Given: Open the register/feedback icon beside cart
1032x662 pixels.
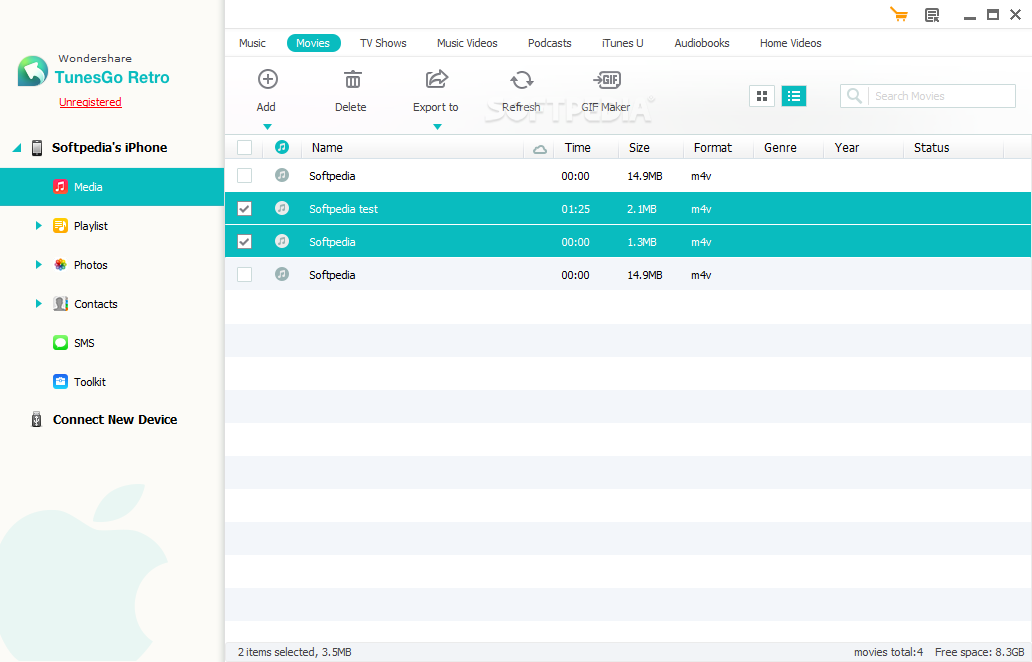Looking at the screenshot, I should coord(932,14).
